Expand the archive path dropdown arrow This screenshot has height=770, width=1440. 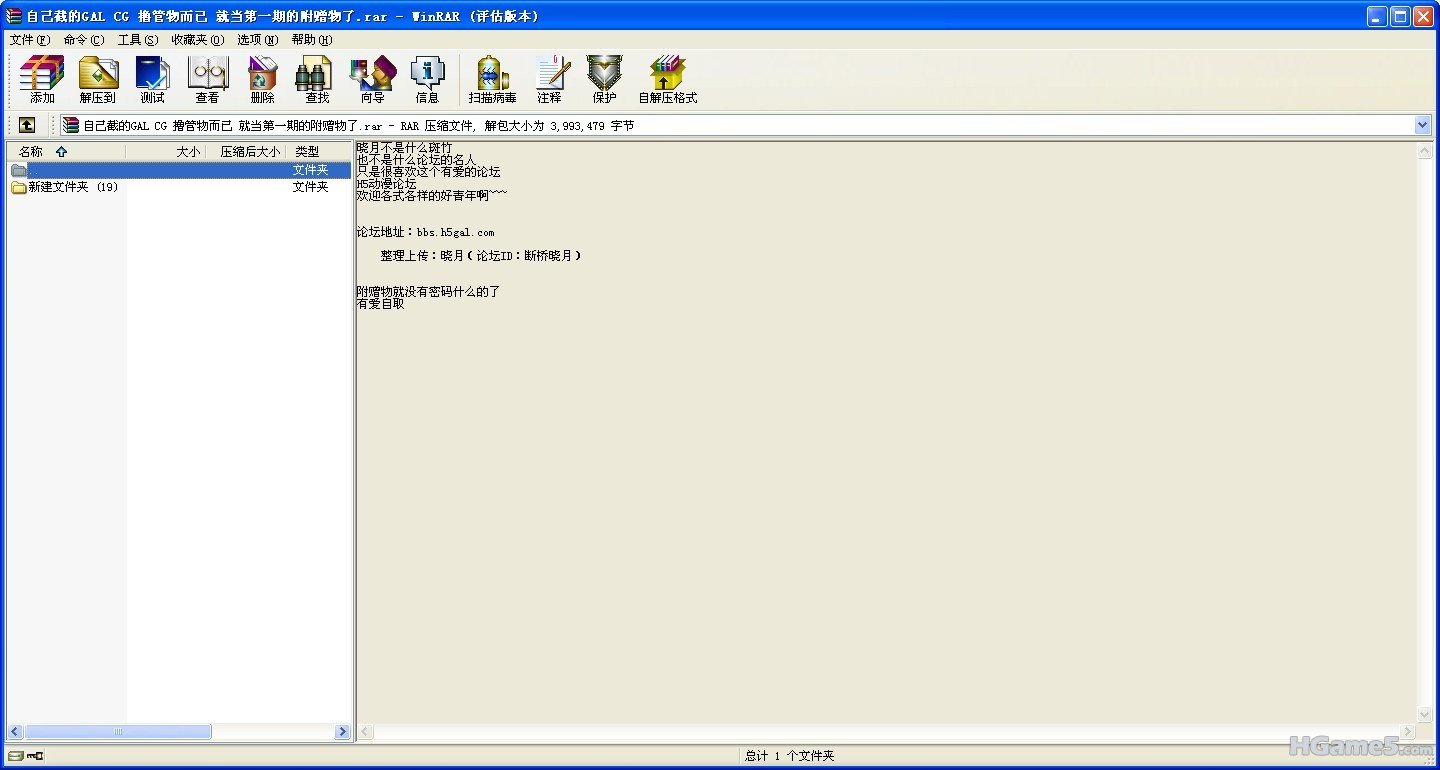click(1422, 125)
